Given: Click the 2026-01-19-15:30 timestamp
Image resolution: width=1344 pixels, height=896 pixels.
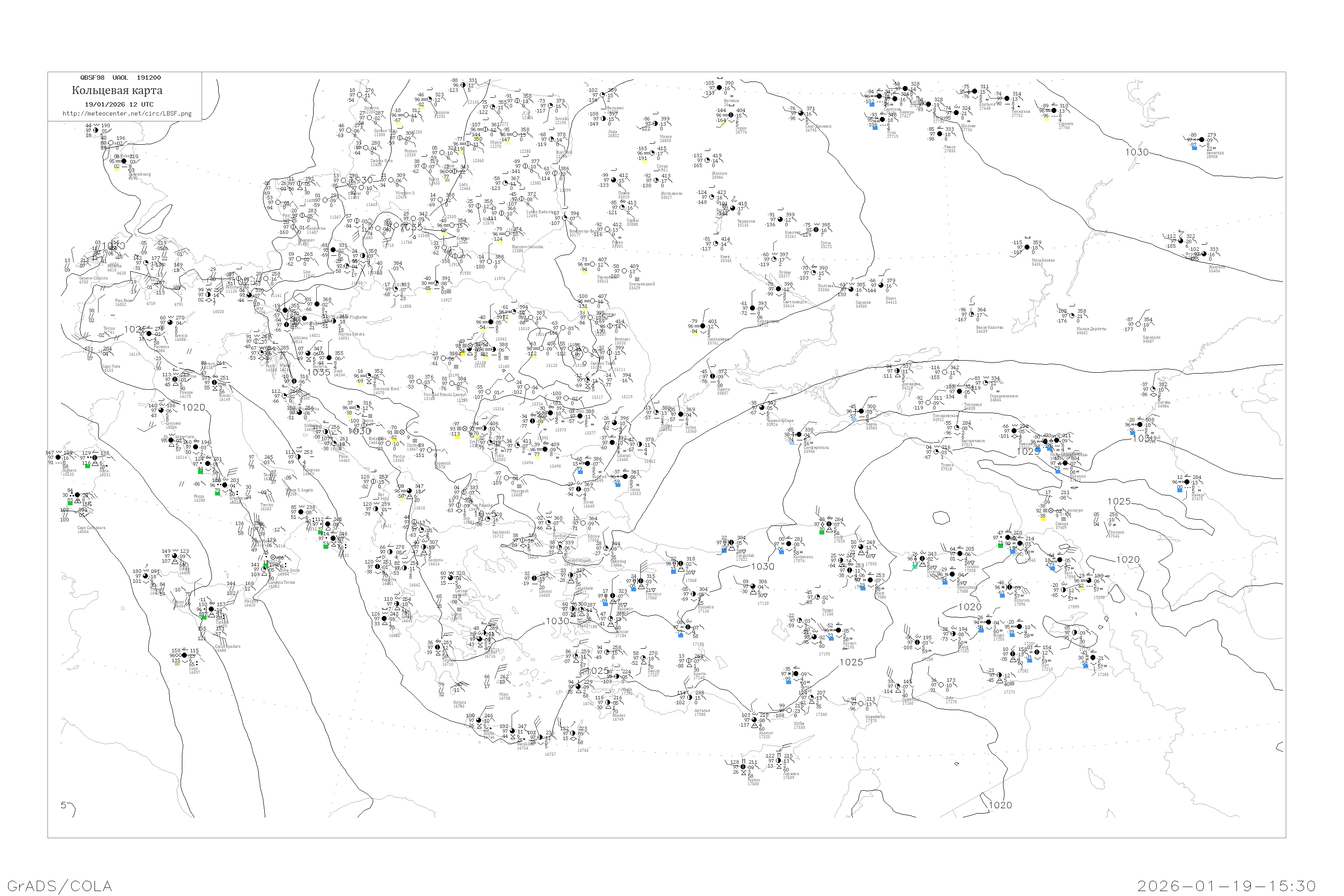Looking at the screenshot, I should coord(1226,886).
